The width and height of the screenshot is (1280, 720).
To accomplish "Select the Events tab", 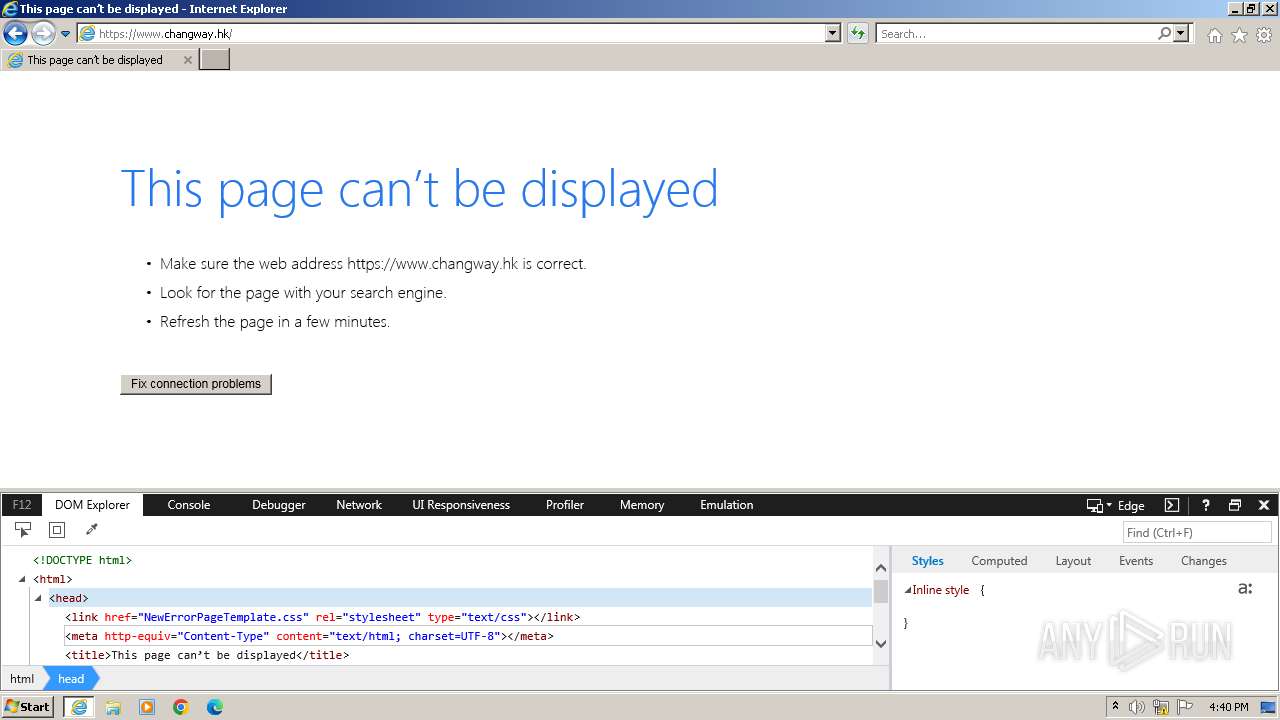I will click(x=1136, y=561).
